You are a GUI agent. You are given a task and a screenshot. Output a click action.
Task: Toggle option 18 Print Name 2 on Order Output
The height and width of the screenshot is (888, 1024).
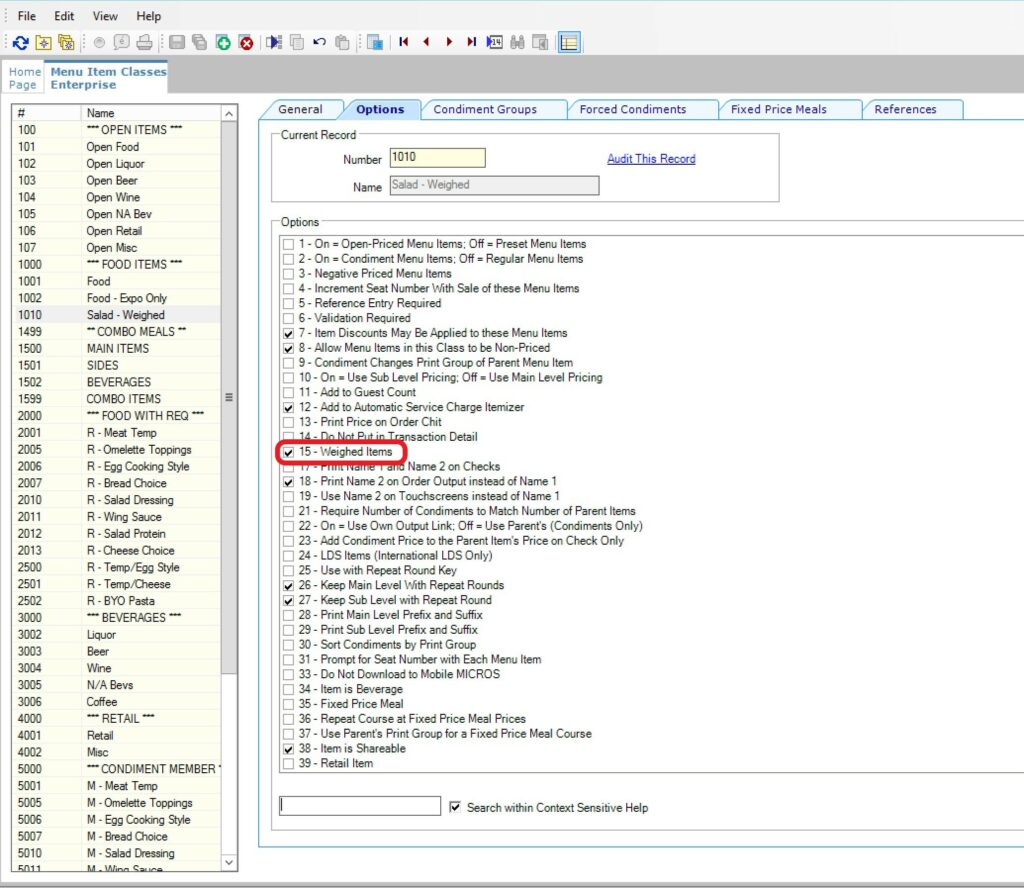(x=288, y=483)
